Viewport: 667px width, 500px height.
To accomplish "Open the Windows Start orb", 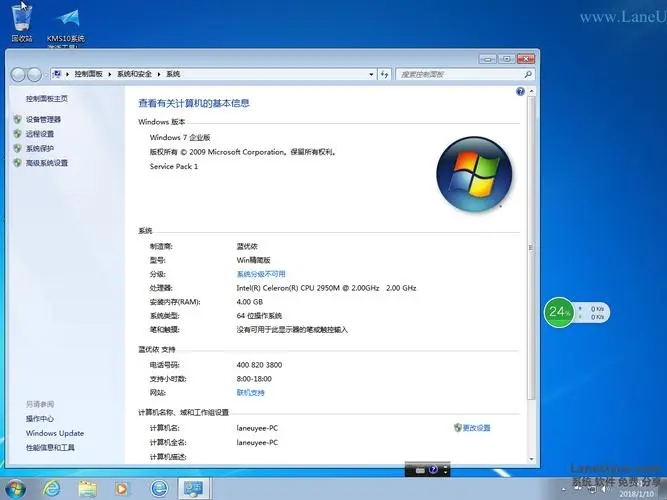I will [15, 489].
